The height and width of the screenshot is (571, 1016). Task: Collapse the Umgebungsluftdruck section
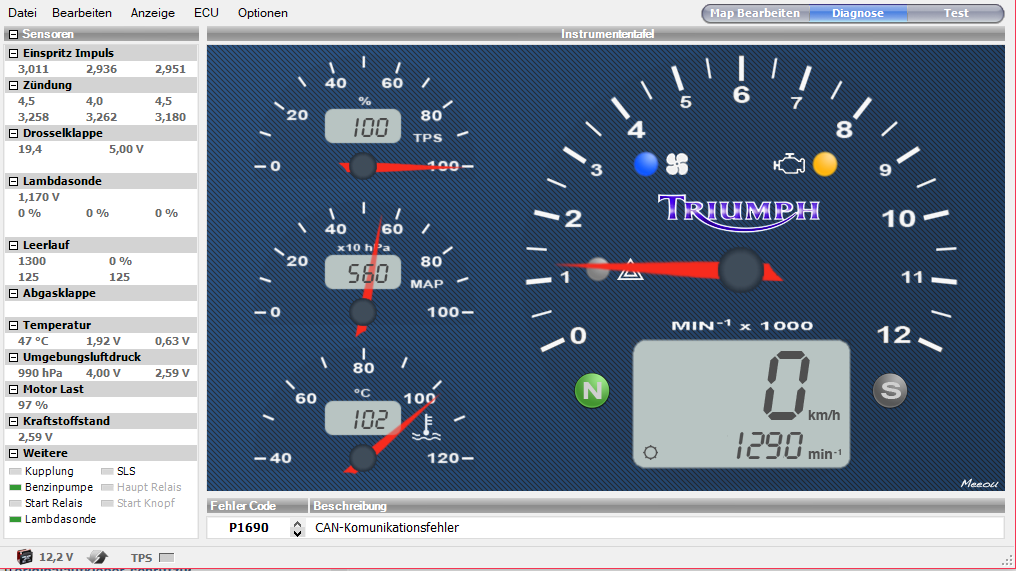[14, 358]
